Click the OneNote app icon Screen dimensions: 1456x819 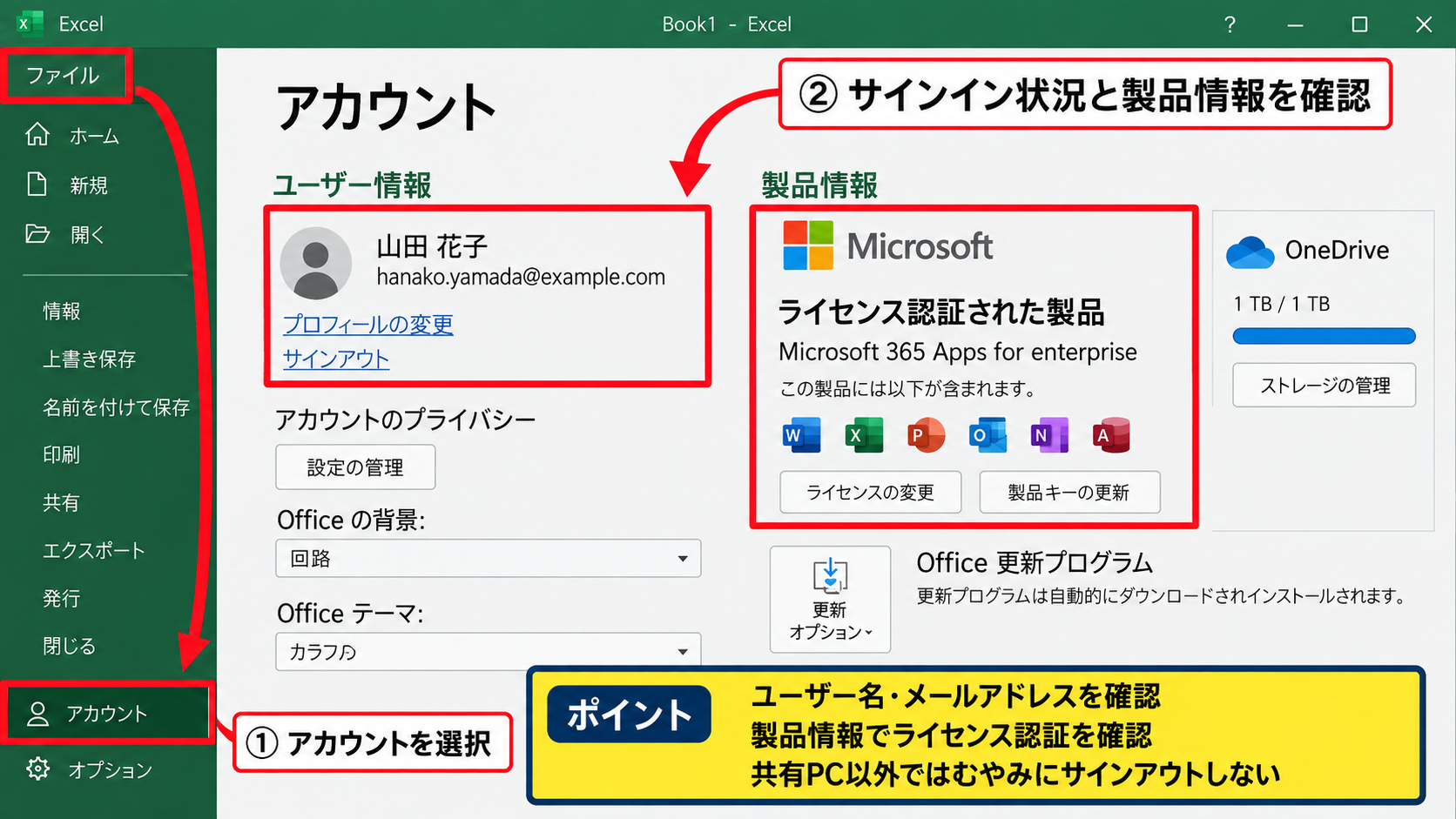point(1049,435)
